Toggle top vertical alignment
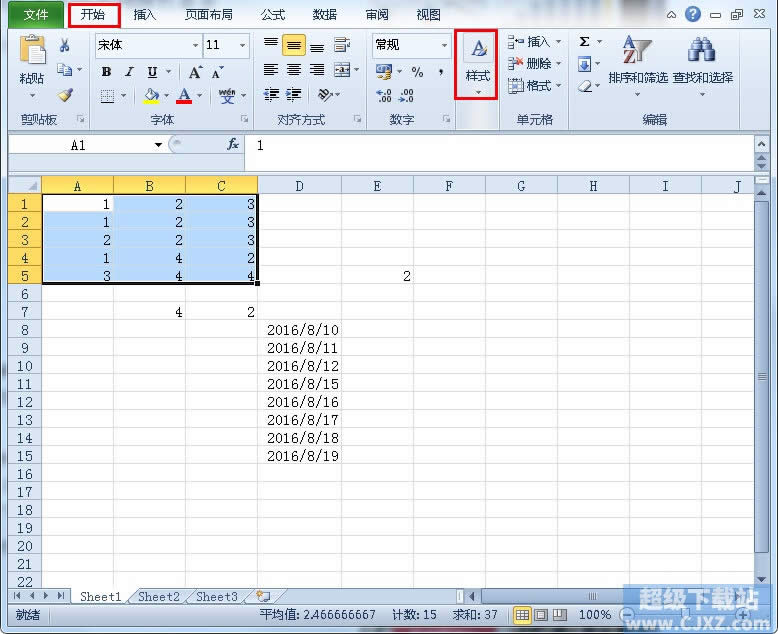The image size is (778, 634). [270, 45]
